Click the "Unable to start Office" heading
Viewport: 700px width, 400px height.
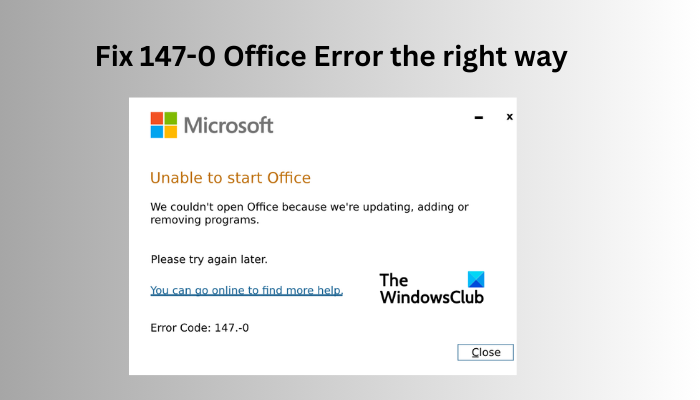pyautogui.click(x=230, y=178)
